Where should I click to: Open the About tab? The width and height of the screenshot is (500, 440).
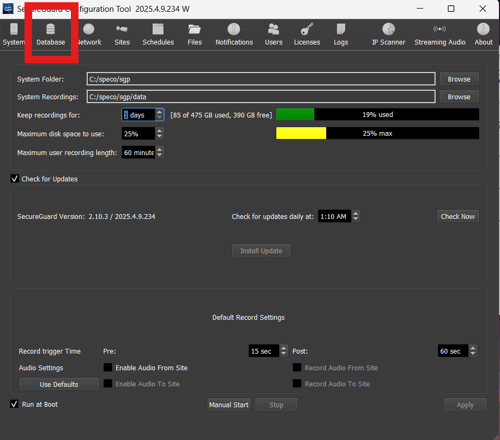[x=483, y=34]
